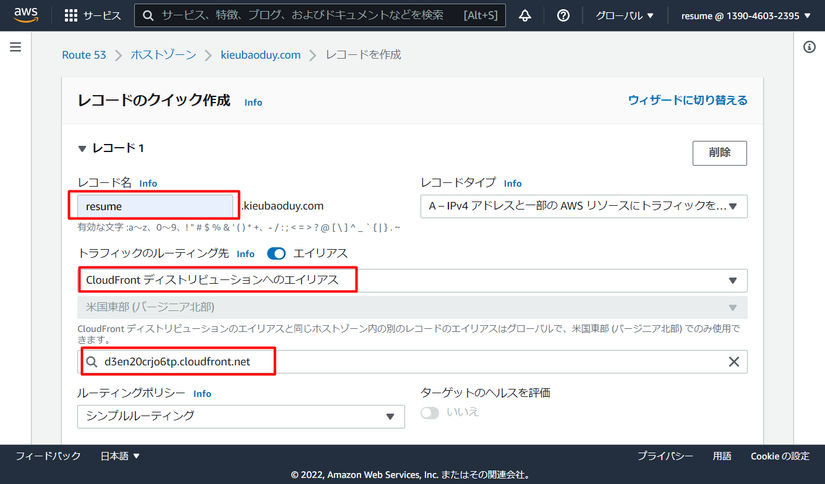Open プライバシー footer link
The height and width of the screenshot is (484, 825).
click(x=665, y=456)
